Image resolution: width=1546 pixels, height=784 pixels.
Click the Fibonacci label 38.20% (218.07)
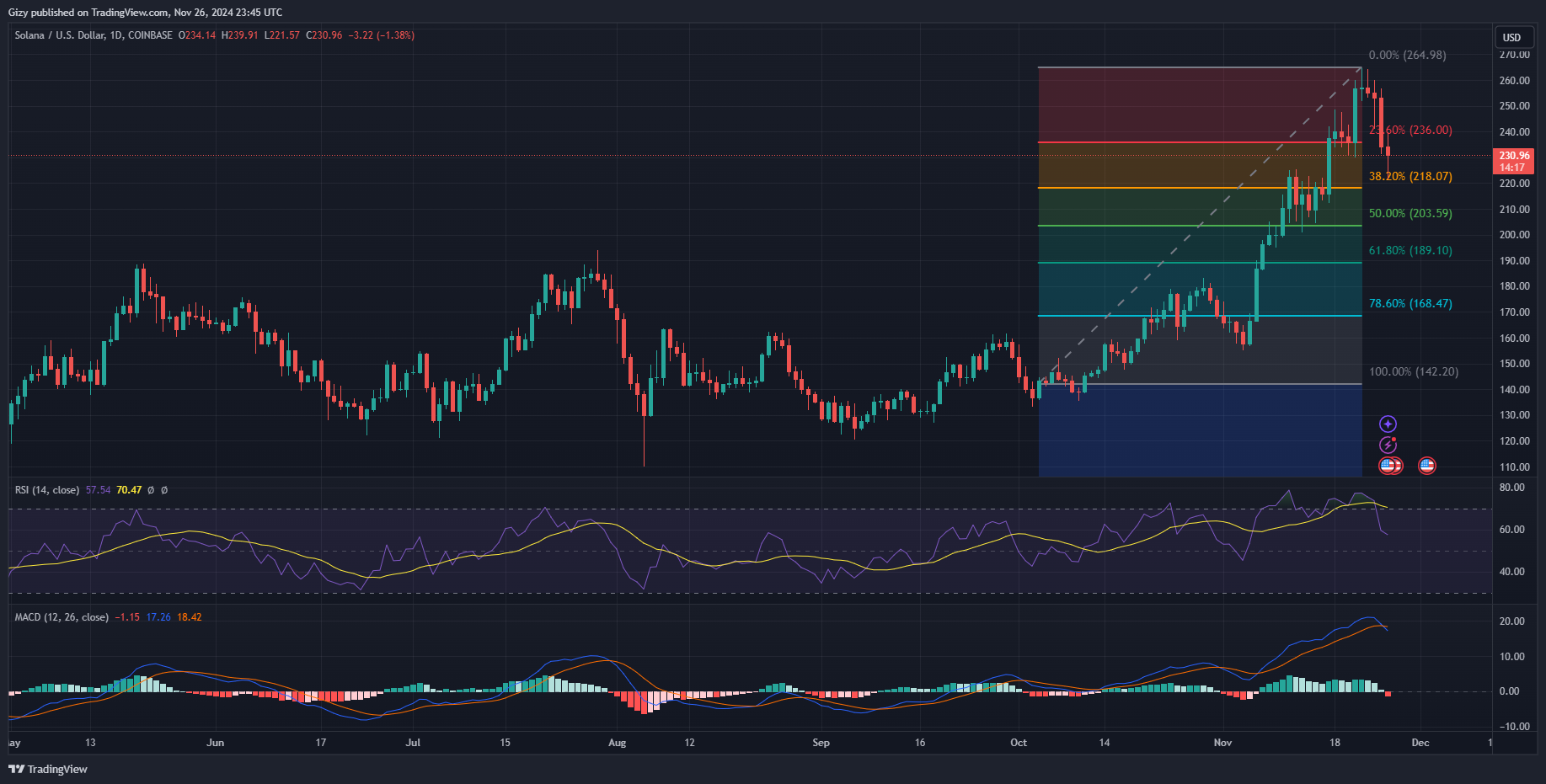[x=1410, y=176]
